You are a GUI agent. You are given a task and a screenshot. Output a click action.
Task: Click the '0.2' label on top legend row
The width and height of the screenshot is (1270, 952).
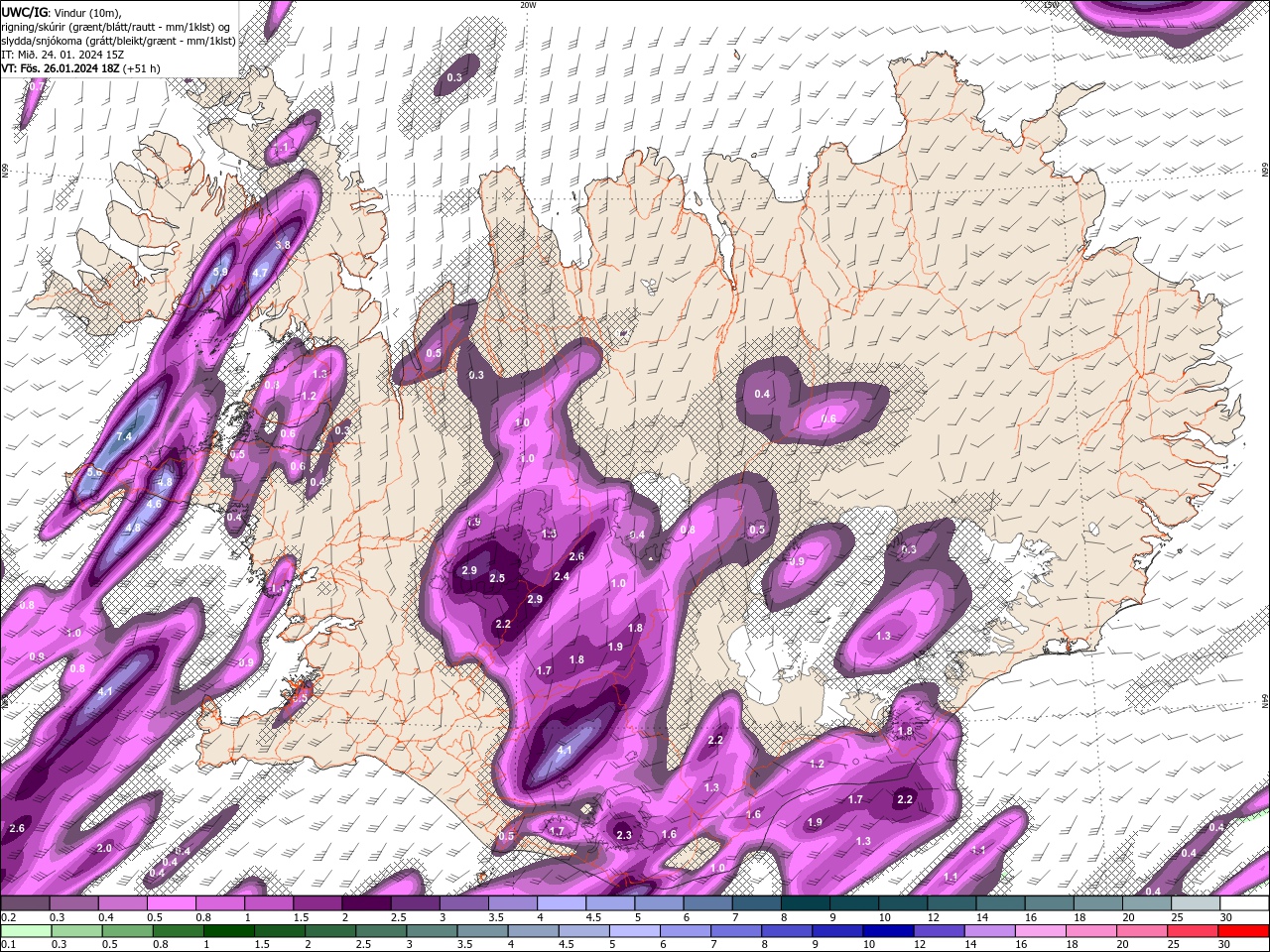click(x=8, y=917)
